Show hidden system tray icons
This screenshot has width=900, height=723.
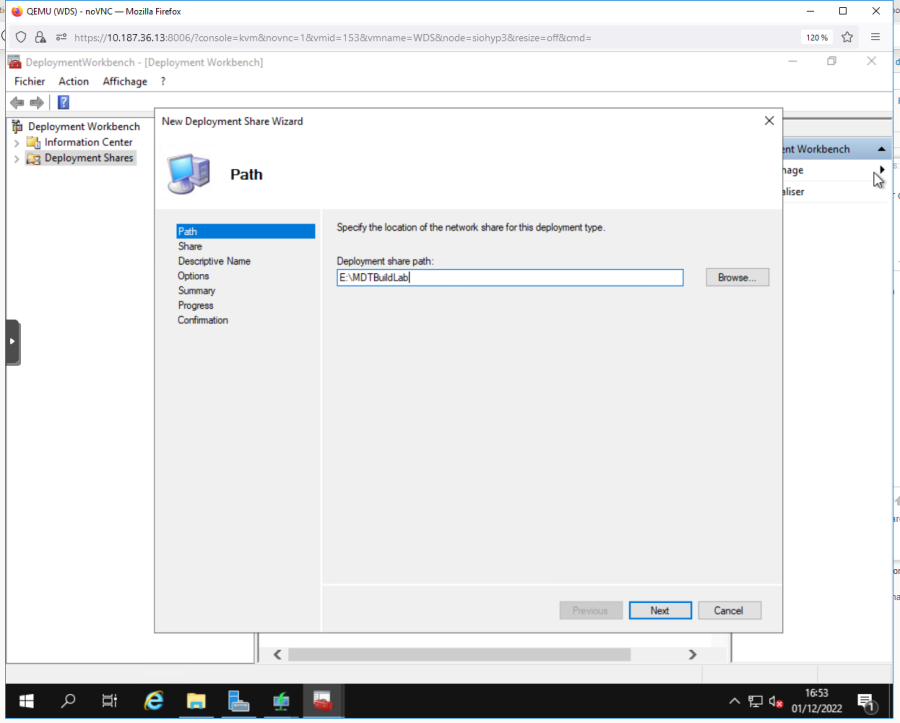pos(734,701)
